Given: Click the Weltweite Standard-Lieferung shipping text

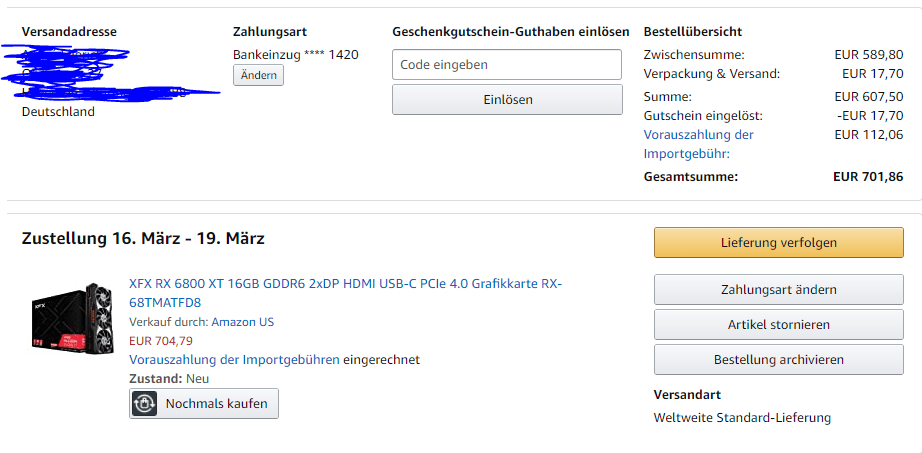Looking at the screenshot, I should pyautogui.click(x=742, y=417).
